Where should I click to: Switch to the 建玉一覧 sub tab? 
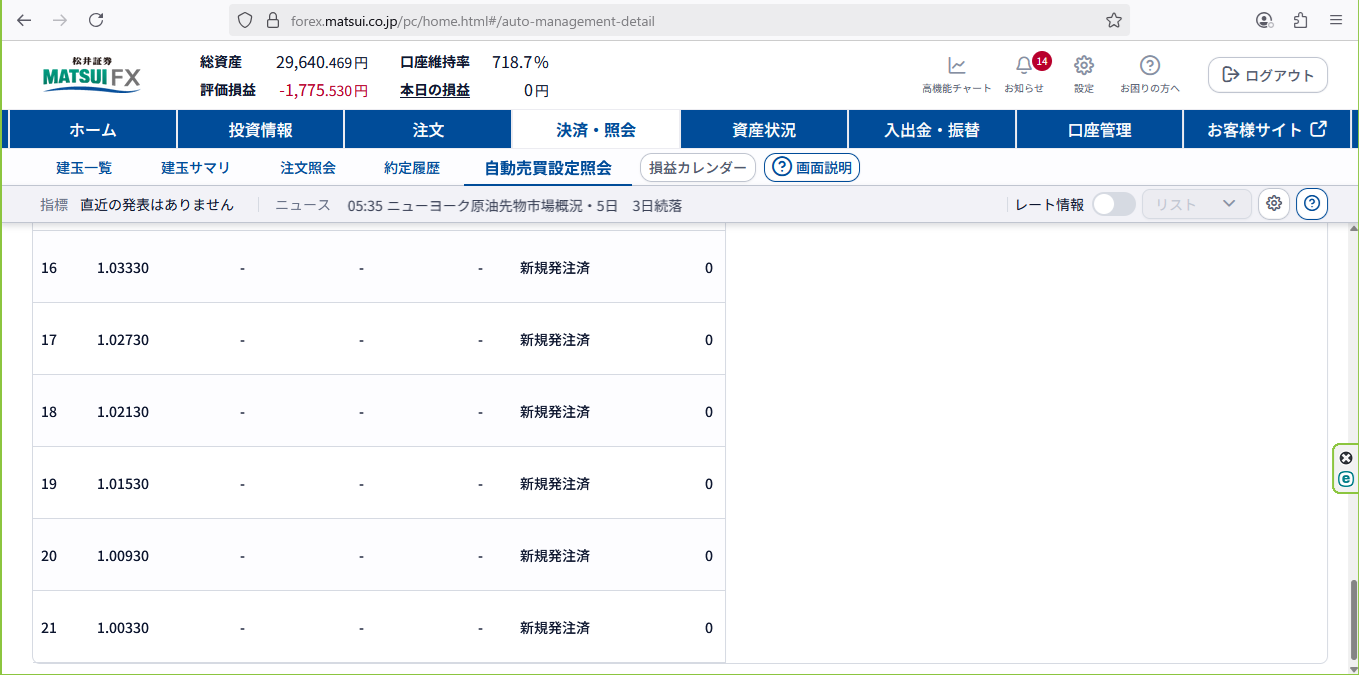[x=84, y=168]
